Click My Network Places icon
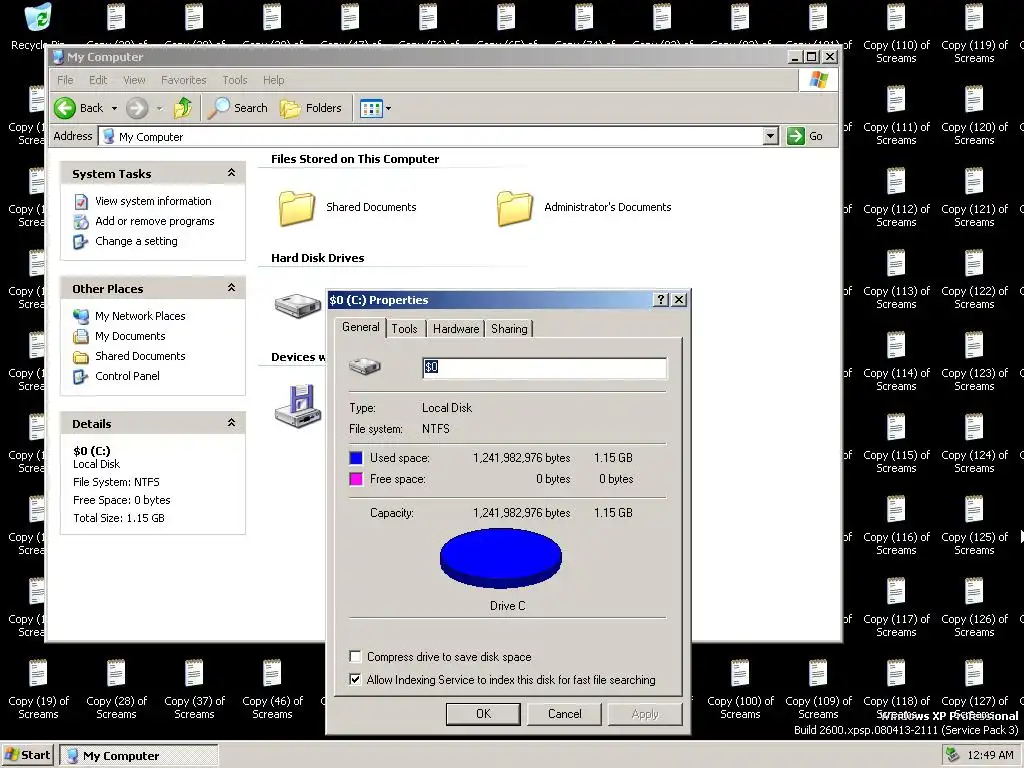The width and height of the screenshot is (1024, 768). pos(81,316)
